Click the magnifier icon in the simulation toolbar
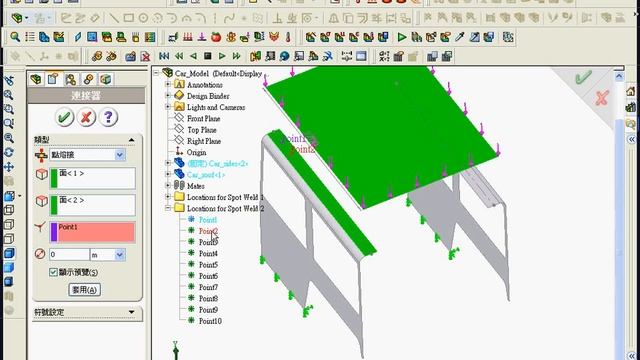The height and width of the screenshot is (360, 640). coord(15,37)
